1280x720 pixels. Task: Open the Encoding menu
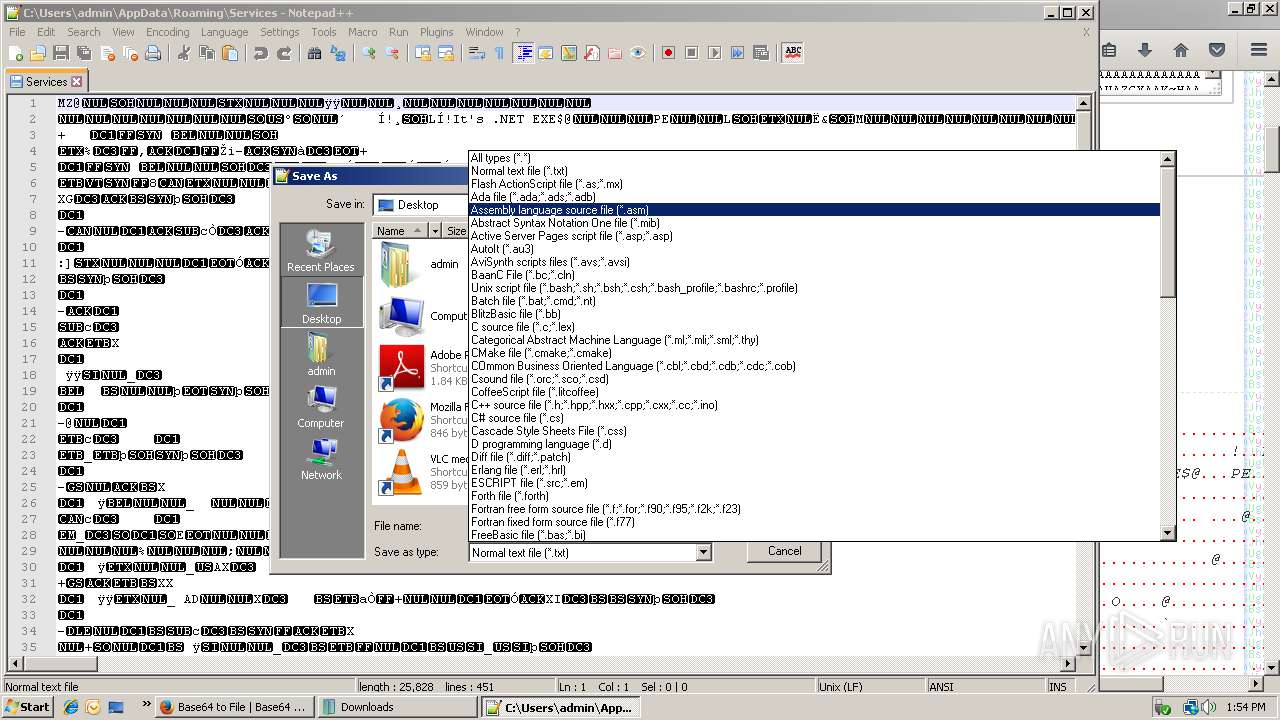pyautogui.click(x=167, y=32)
